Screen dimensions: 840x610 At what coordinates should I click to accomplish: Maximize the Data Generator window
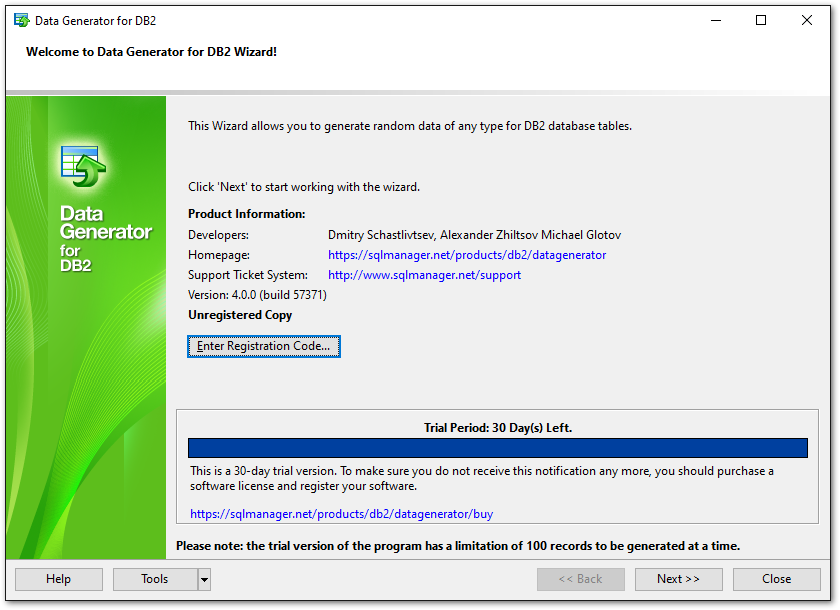[x=761, y=20]
